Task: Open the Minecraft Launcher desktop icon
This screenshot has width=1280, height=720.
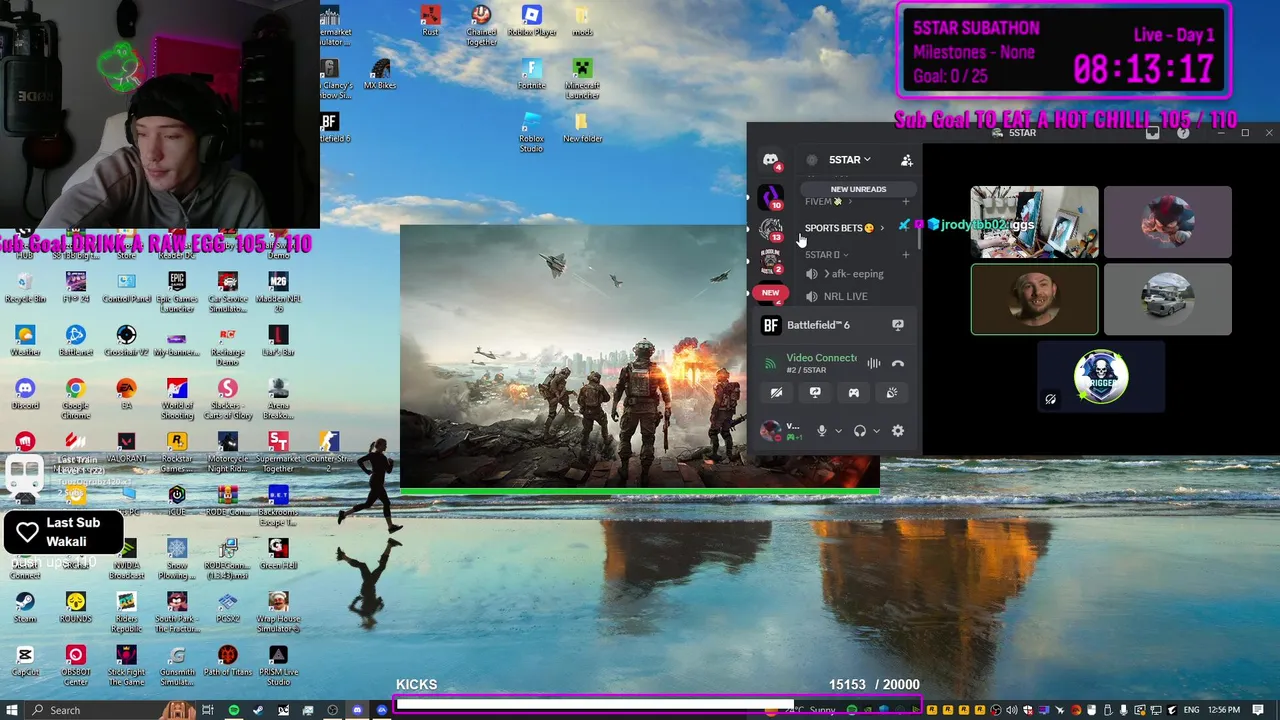Action: click(x=583, y=78)
